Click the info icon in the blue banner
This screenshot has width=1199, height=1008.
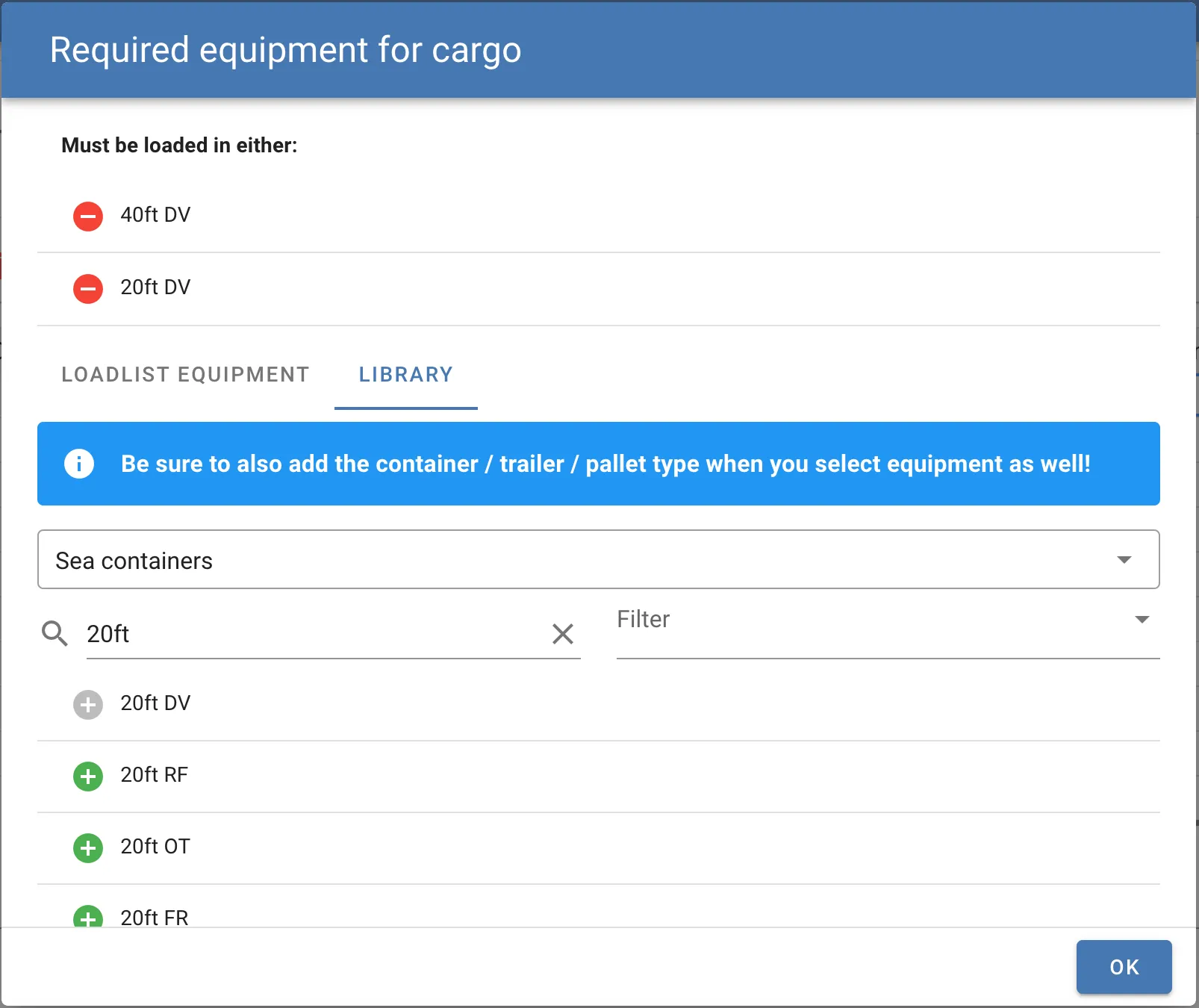tap(78, 464)
